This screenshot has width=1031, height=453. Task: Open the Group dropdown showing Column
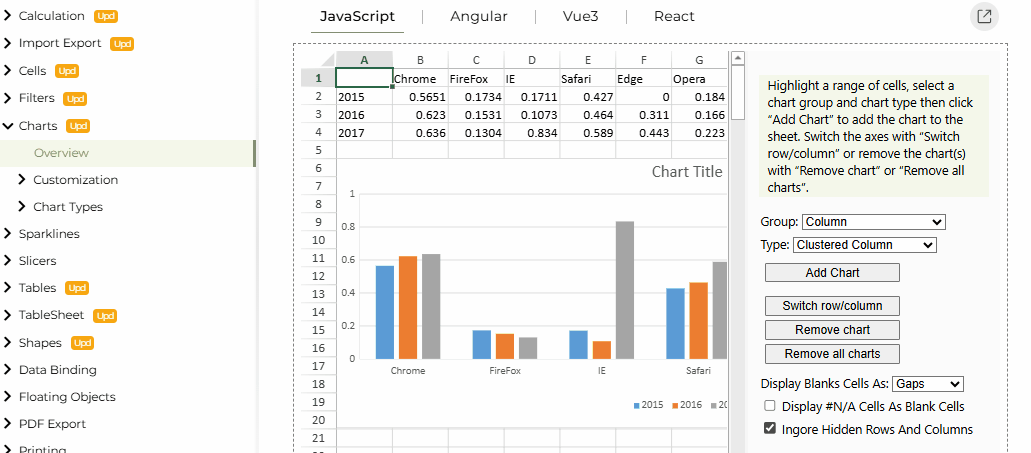tap(873, 222)
